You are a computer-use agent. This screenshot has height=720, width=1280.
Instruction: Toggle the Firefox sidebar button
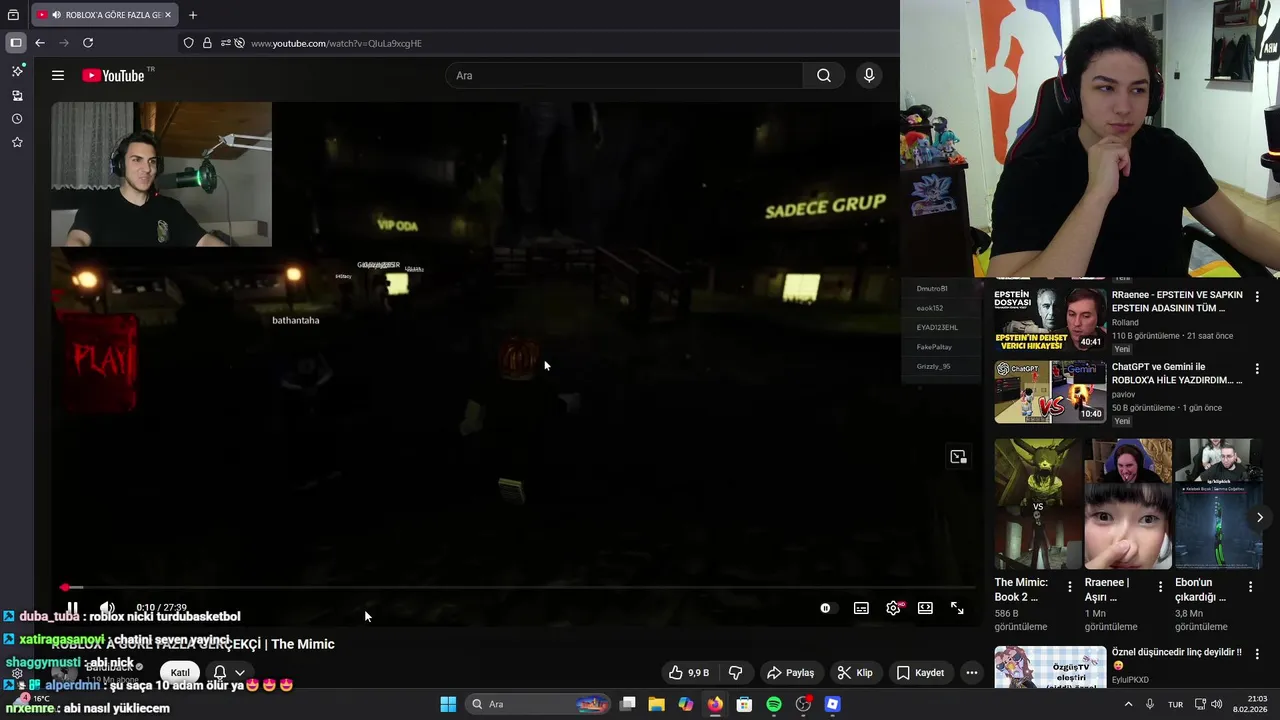16,43
